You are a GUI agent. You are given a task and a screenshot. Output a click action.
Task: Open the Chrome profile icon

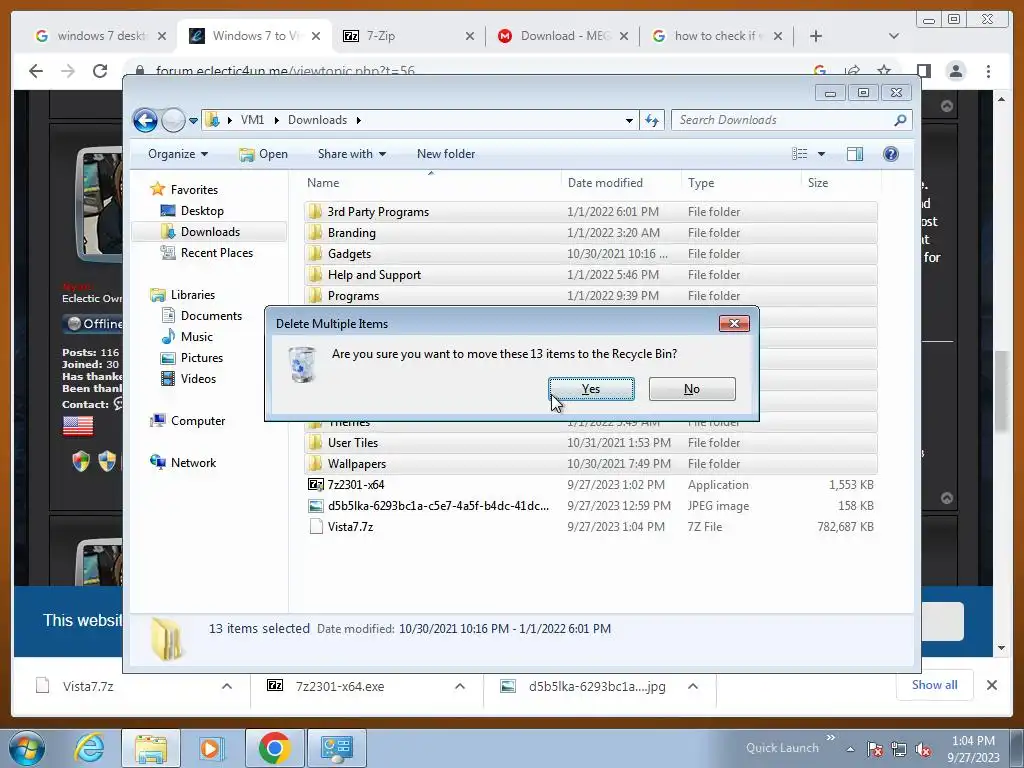pos(956,71)
